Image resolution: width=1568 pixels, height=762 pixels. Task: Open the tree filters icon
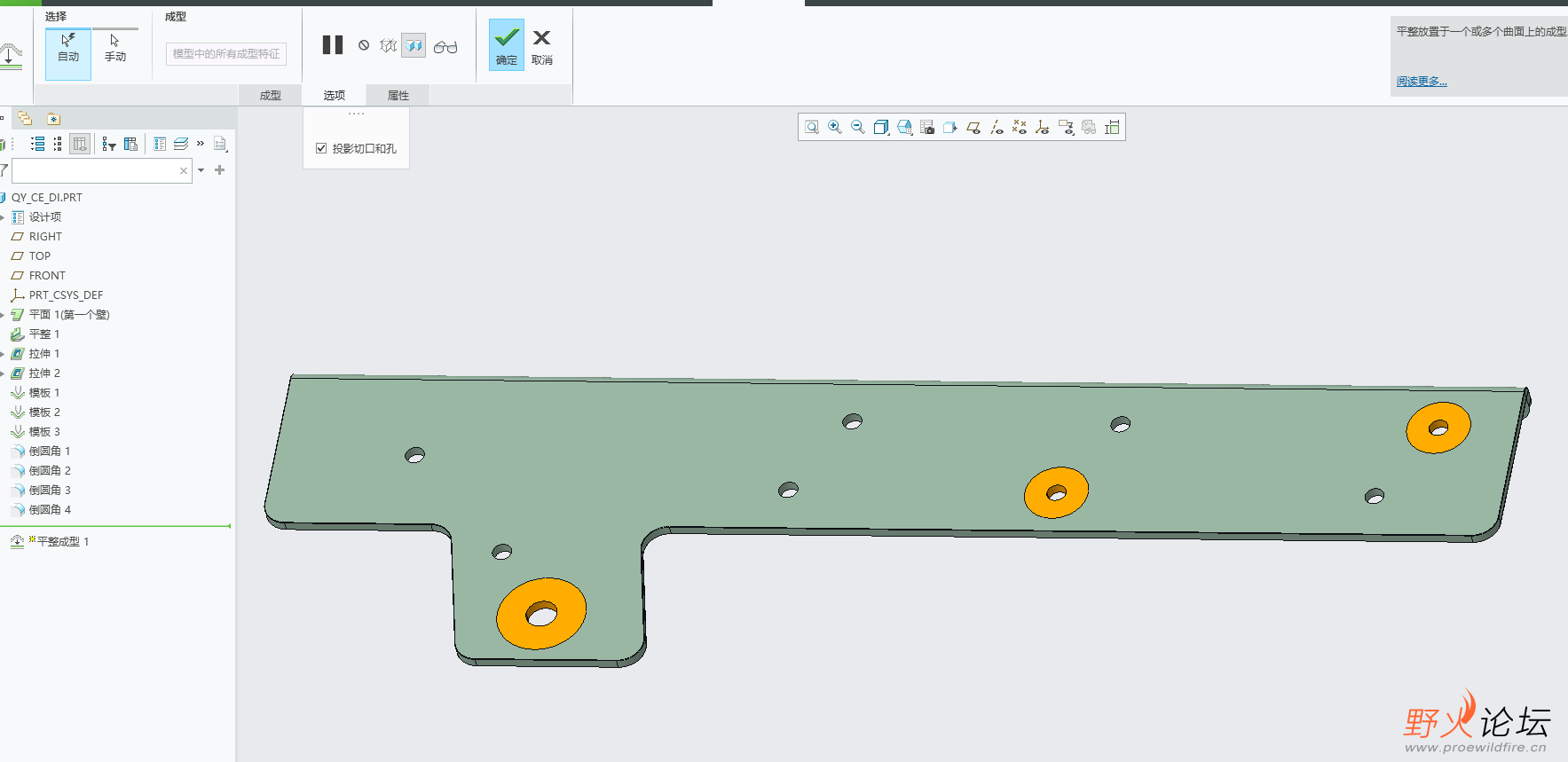point(109,144)
